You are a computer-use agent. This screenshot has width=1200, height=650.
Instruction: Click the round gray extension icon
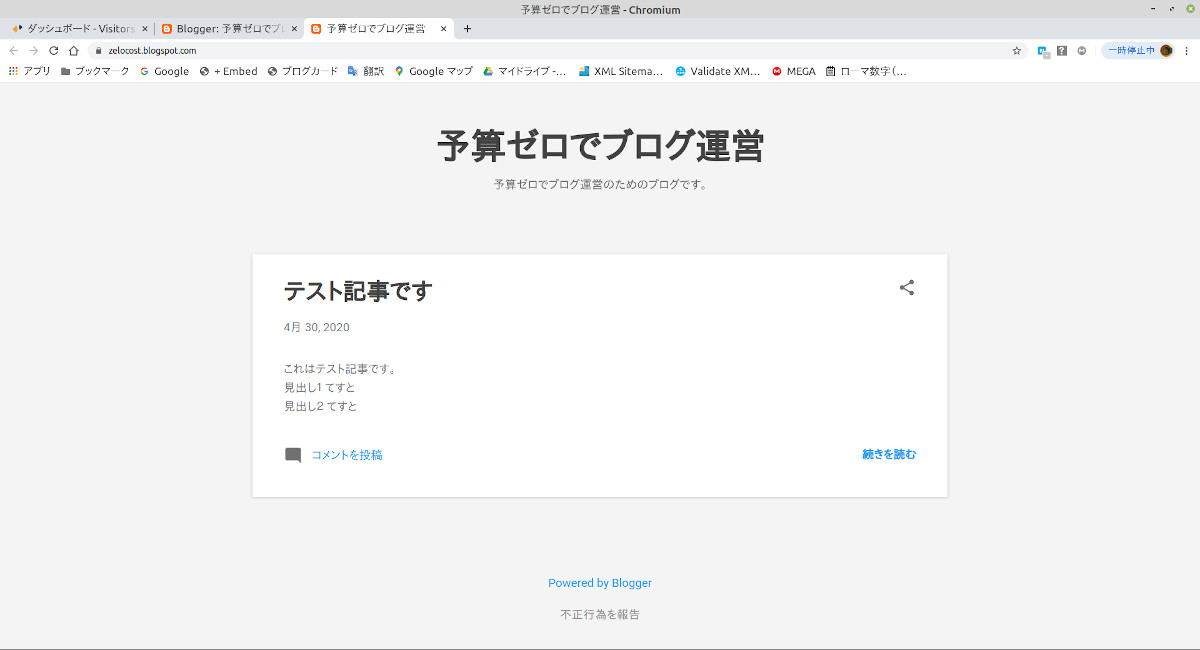click(x=1082, y=50)
